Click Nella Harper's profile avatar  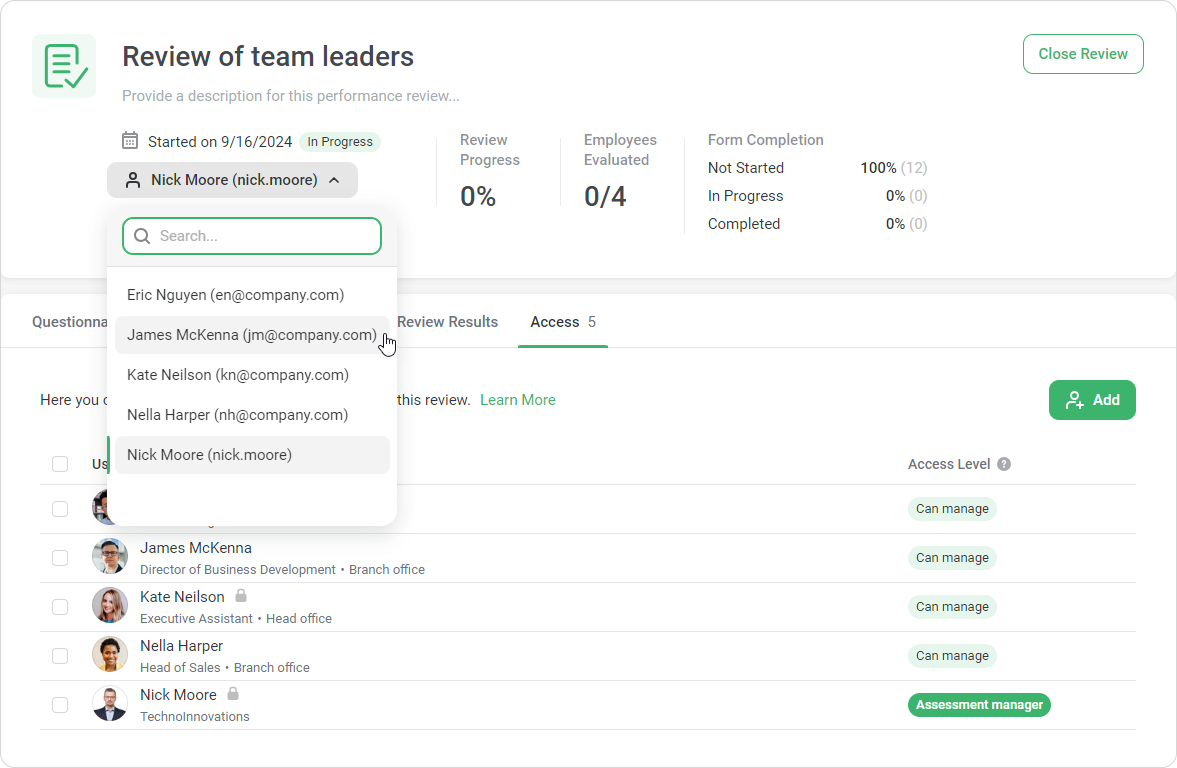pyautogui.click(x=110, y=655)
